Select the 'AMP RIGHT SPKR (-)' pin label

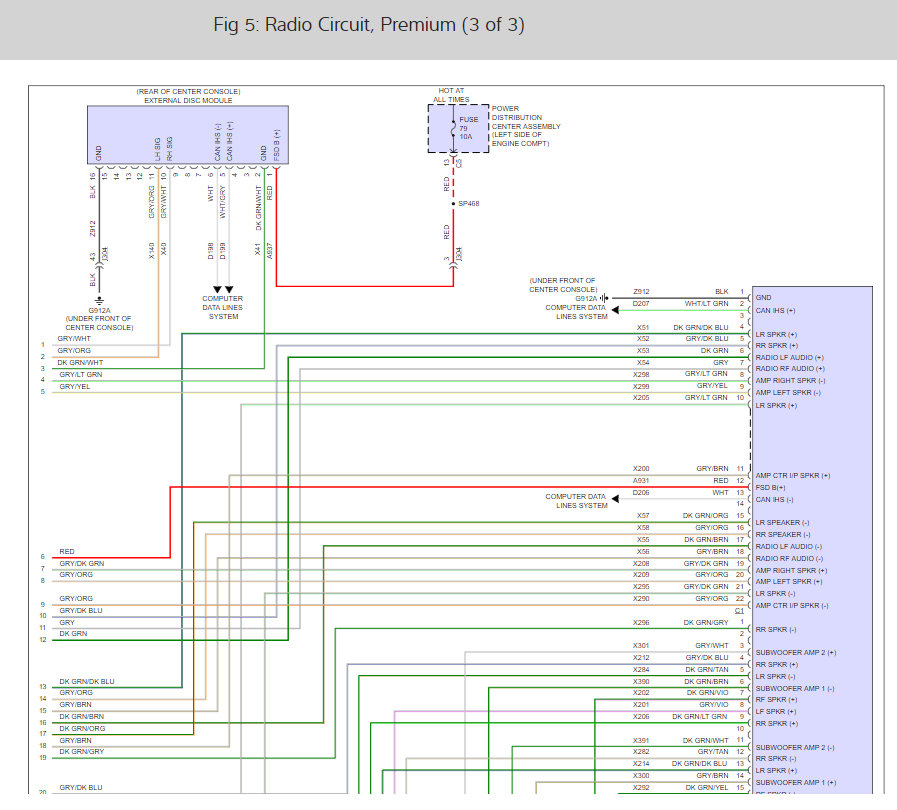(x=791, y=381)
